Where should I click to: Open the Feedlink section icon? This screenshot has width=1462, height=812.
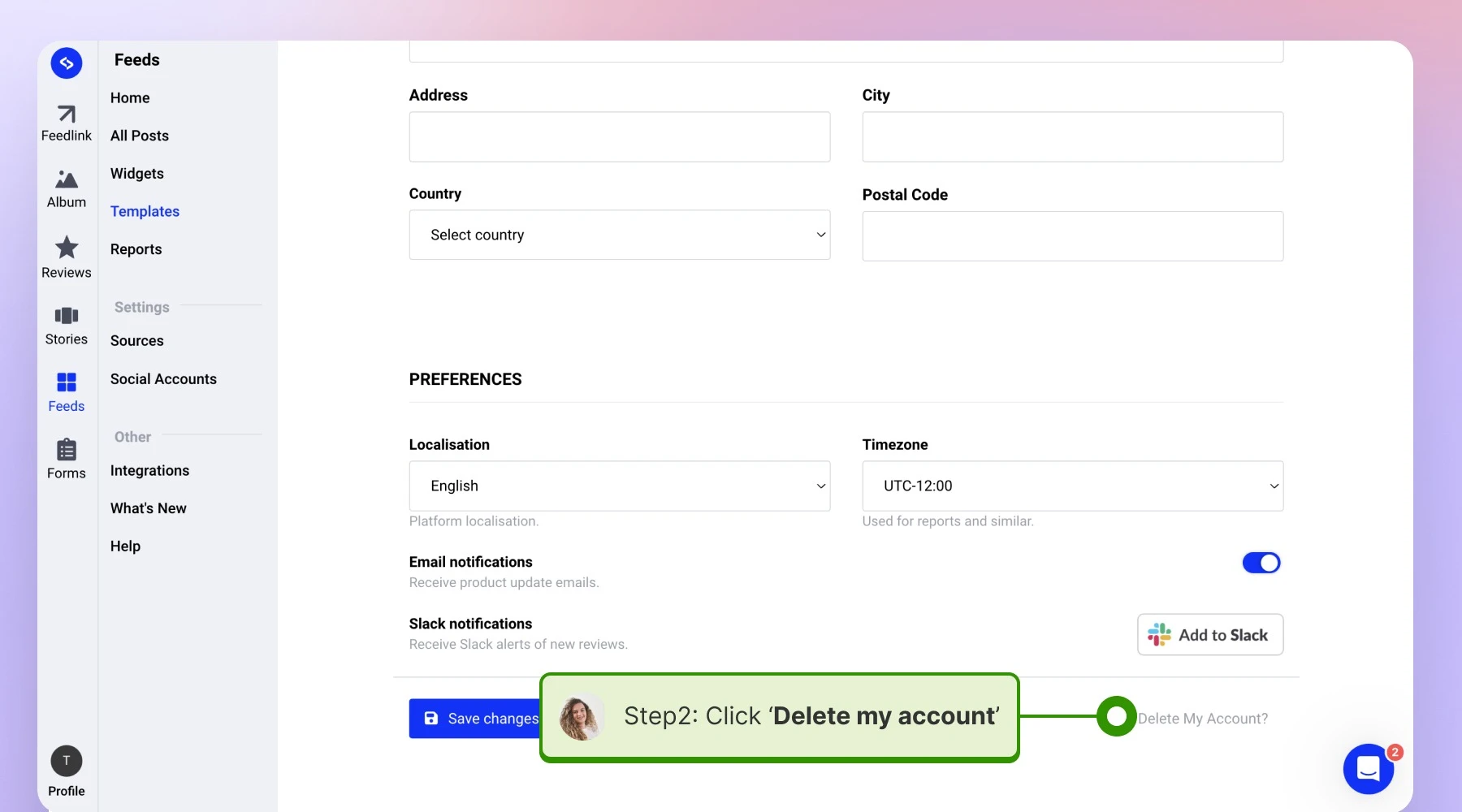click(x=67, y=114)
